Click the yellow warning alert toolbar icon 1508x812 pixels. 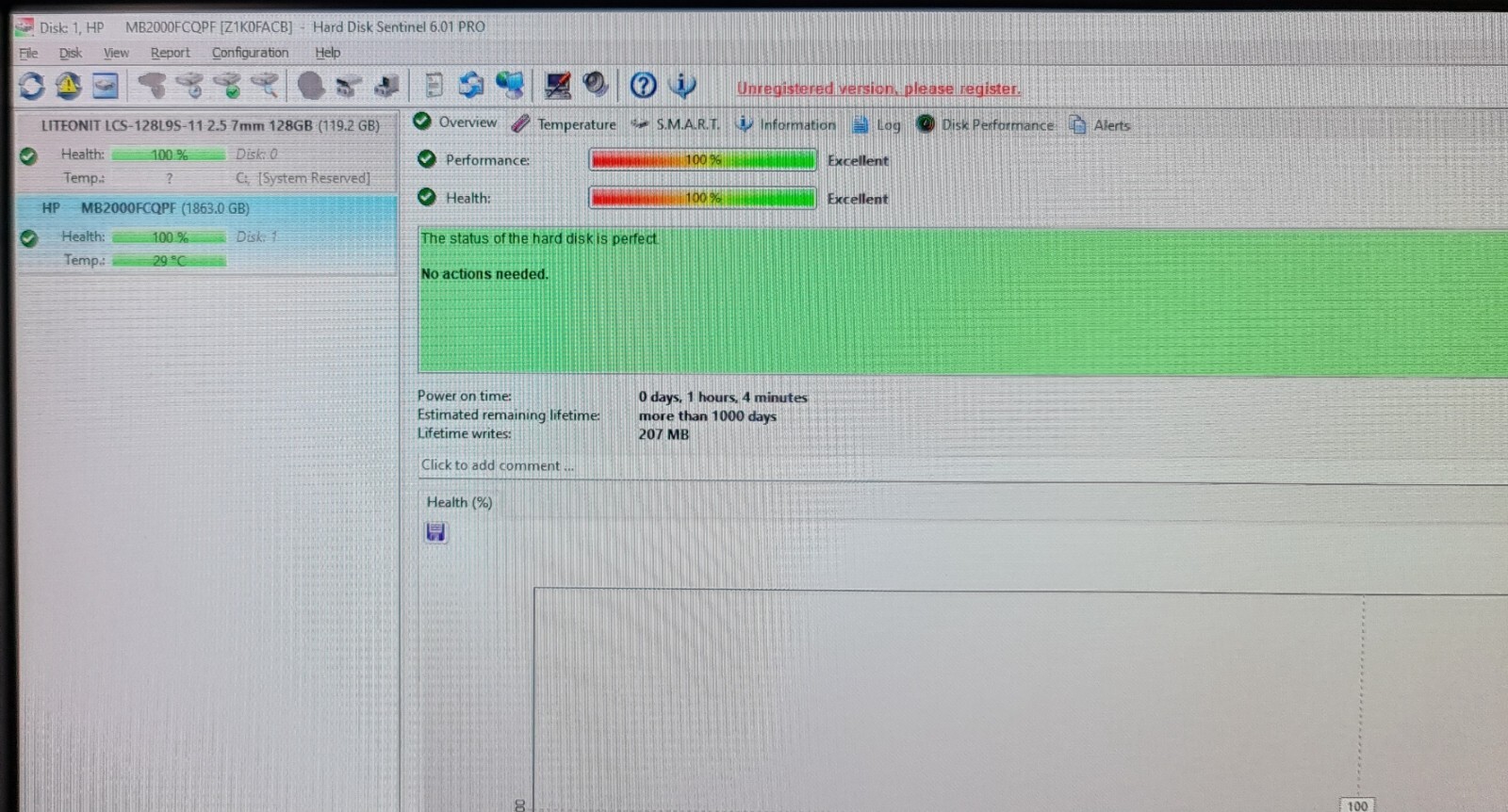pyautogui.click(x=68, y=86)
